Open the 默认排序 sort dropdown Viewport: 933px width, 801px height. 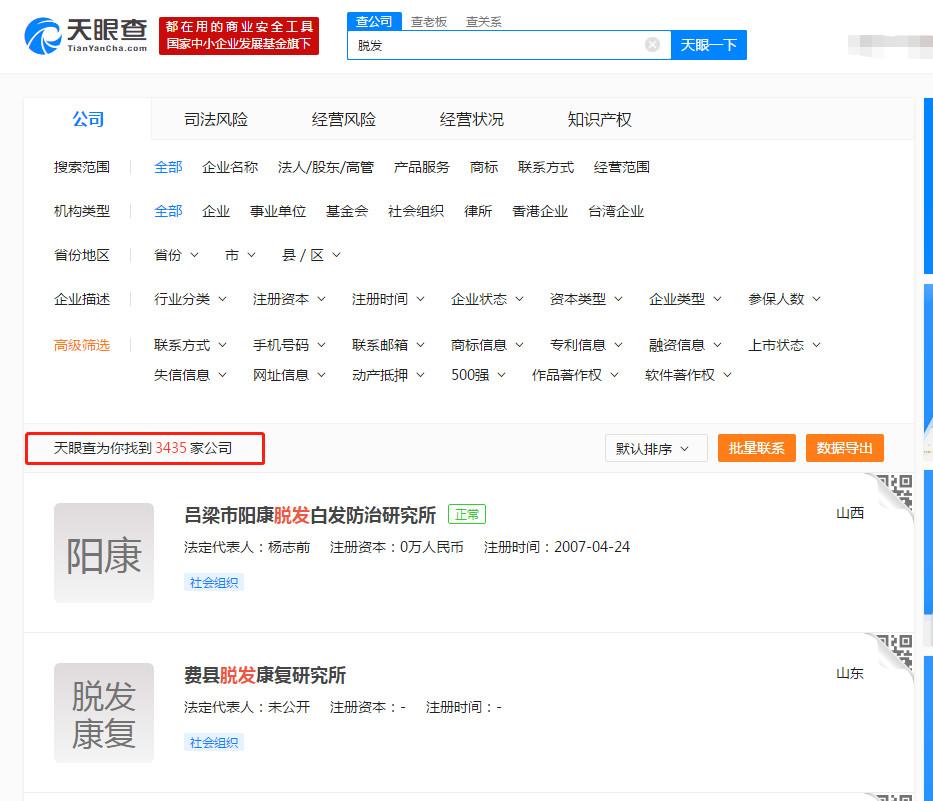tap(655, 449)
